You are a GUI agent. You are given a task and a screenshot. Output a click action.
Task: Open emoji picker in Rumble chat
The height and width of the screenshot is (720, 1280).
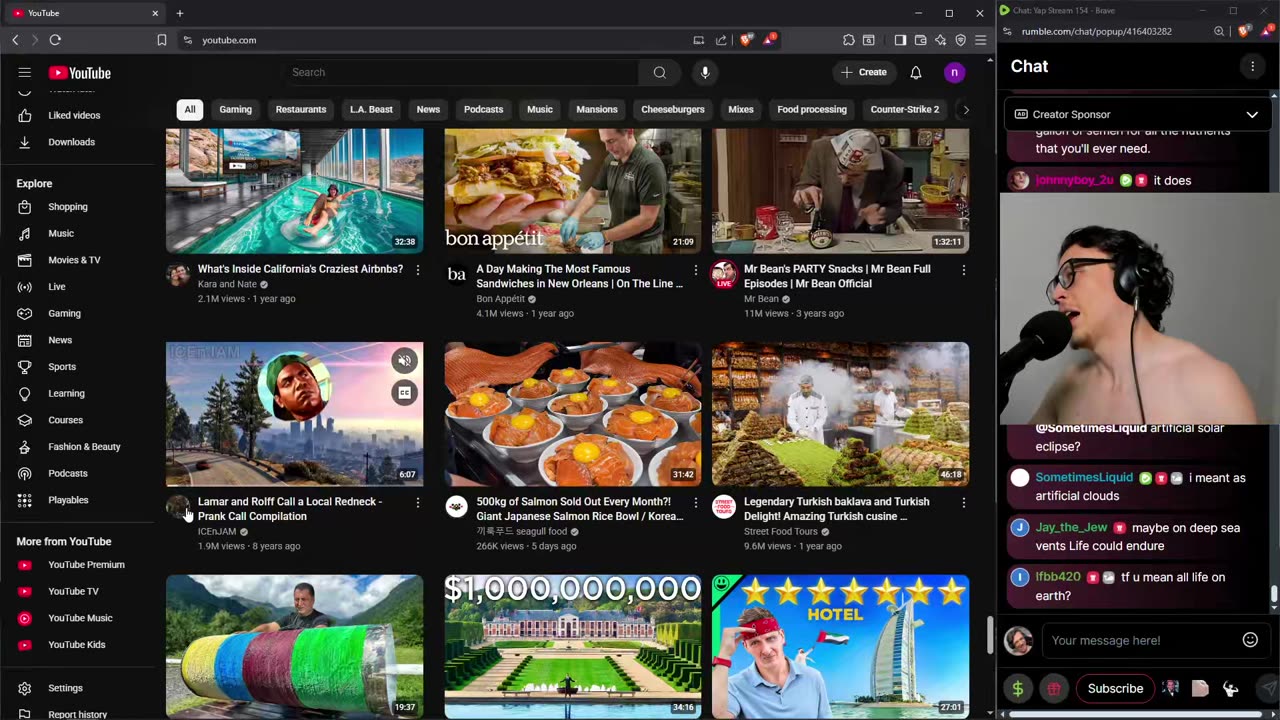click(x=1250, y=640)
